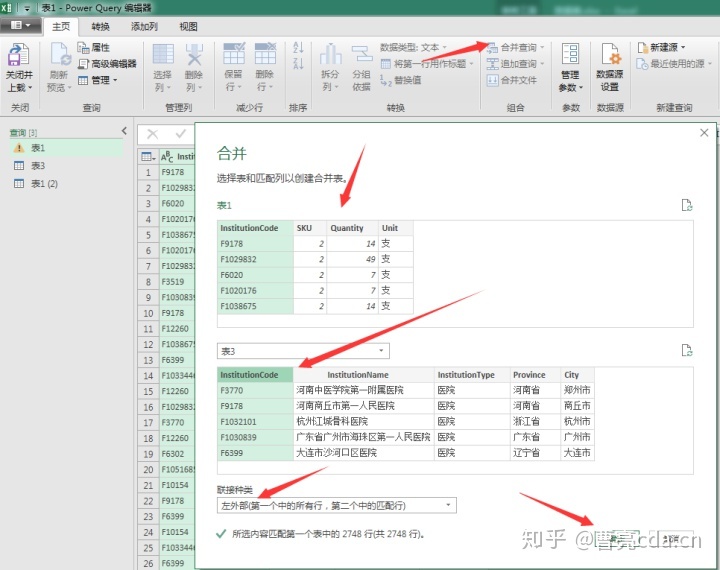720x570 pixels.
Task: Click cell F6020 in row 3 of grid
Action: [x=177, y=203]
